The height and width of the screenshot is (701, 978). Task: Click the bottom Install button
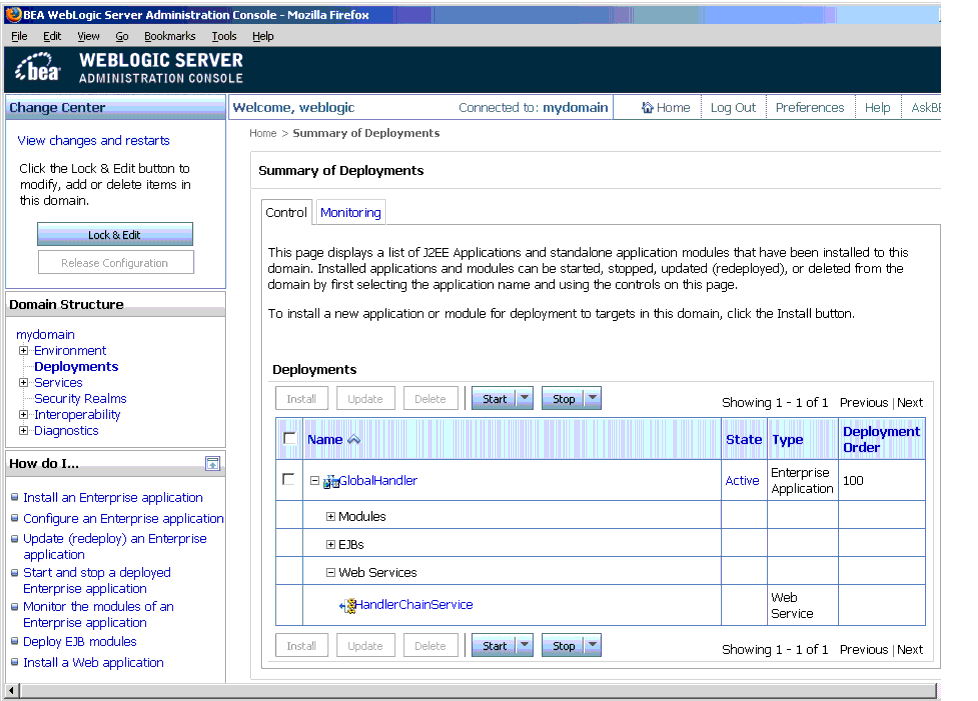301,645
